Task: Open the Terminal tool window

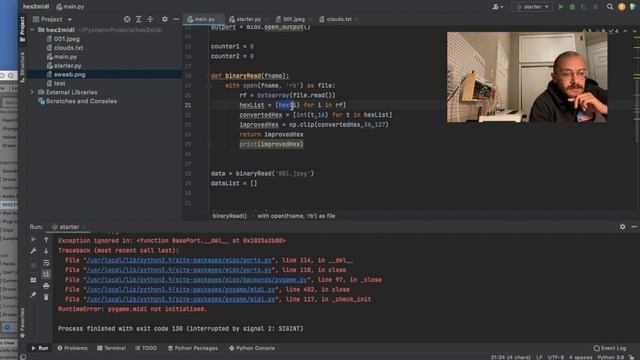Action: (111, 348)
